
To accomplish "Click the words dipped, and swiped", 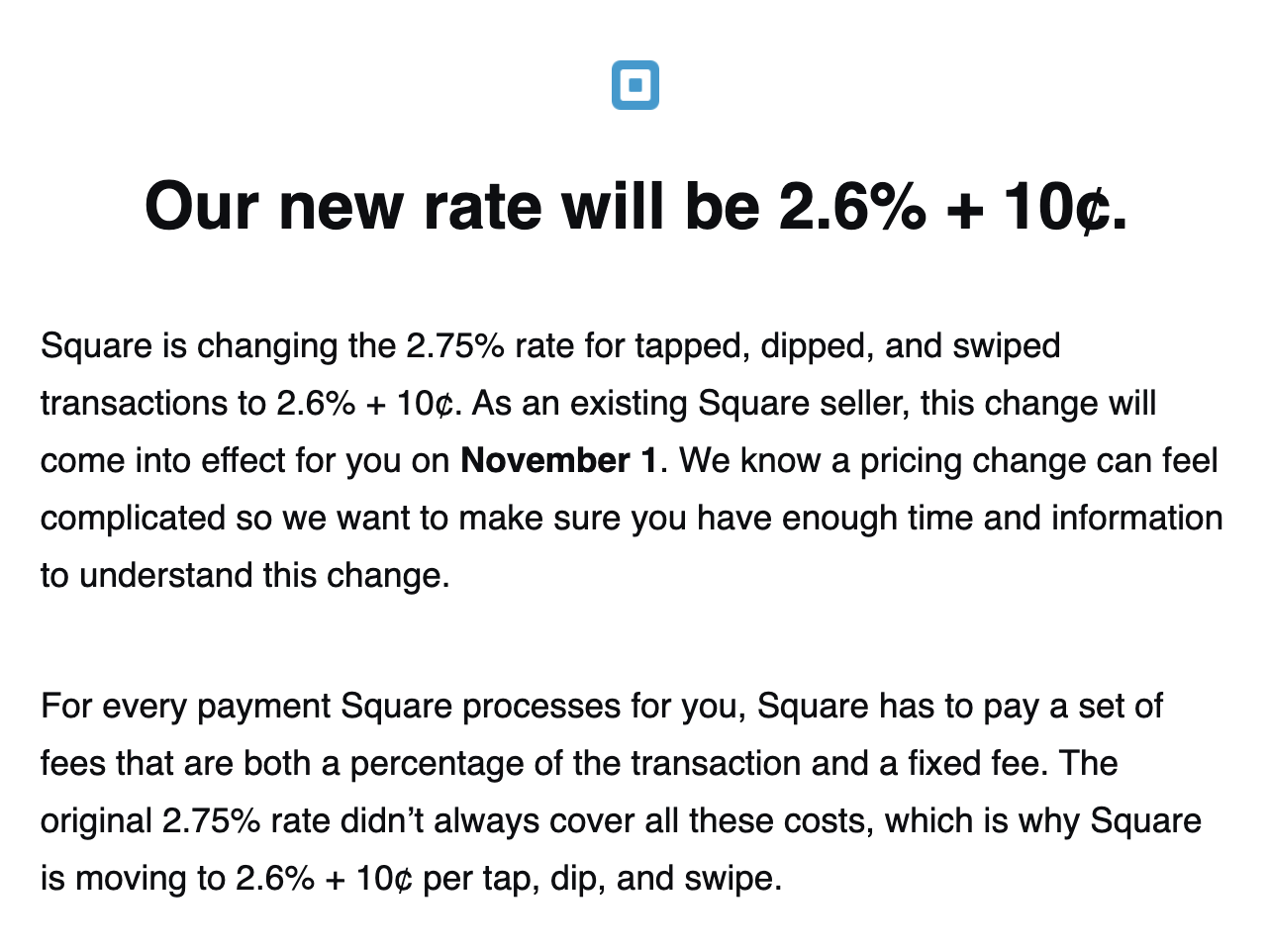I will coord(907,346).
